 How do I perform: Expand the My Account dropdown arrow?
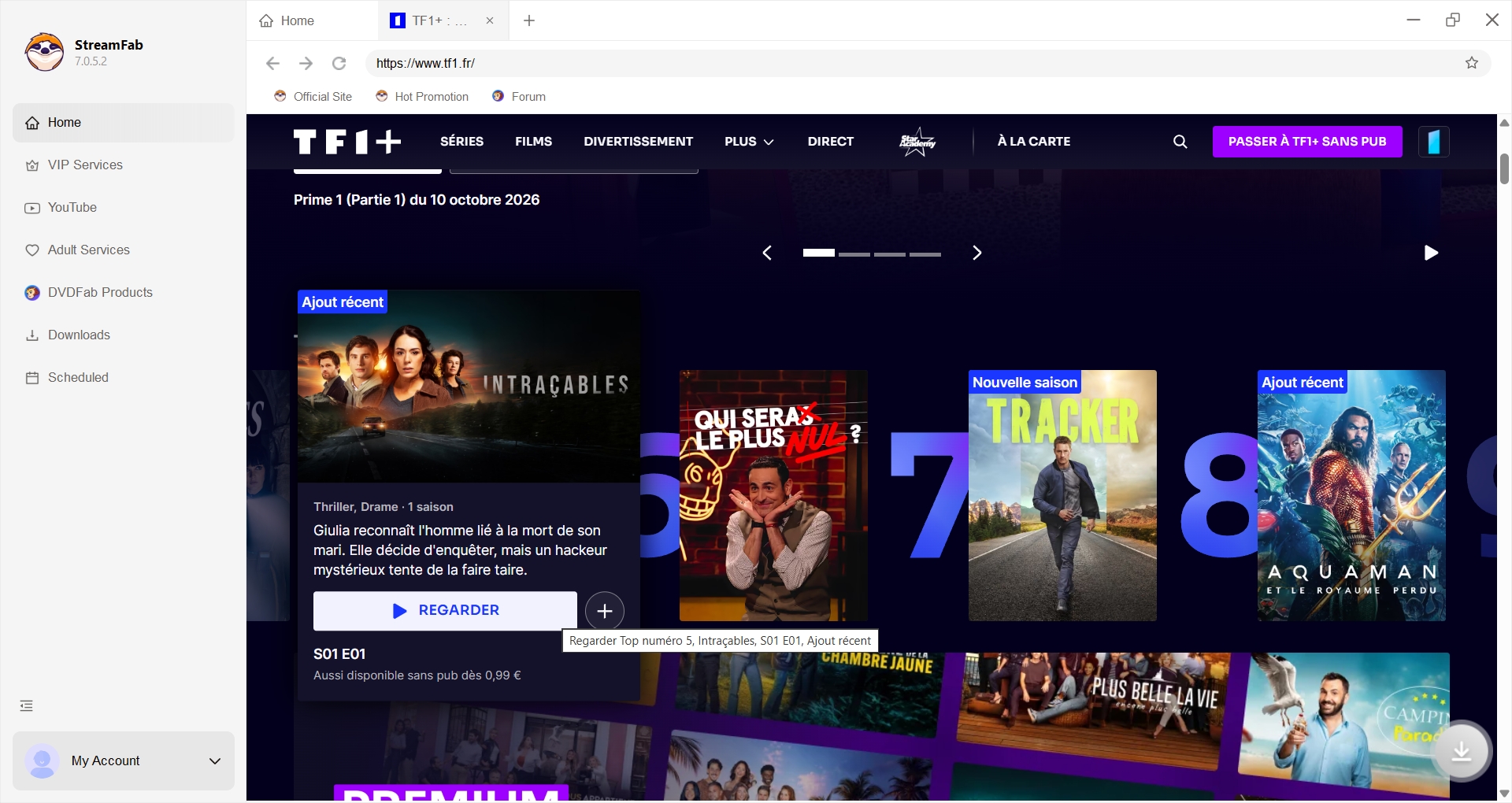point(215,761)
